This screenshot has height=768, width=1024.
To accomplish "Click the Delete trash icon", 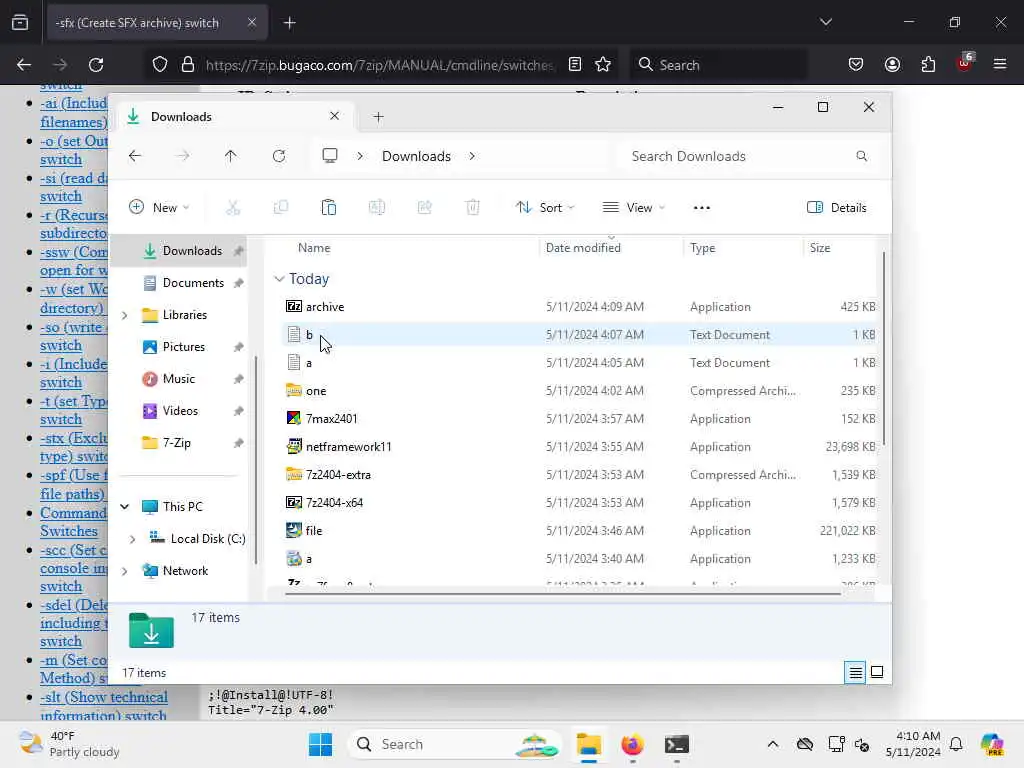I will (473, 208).
